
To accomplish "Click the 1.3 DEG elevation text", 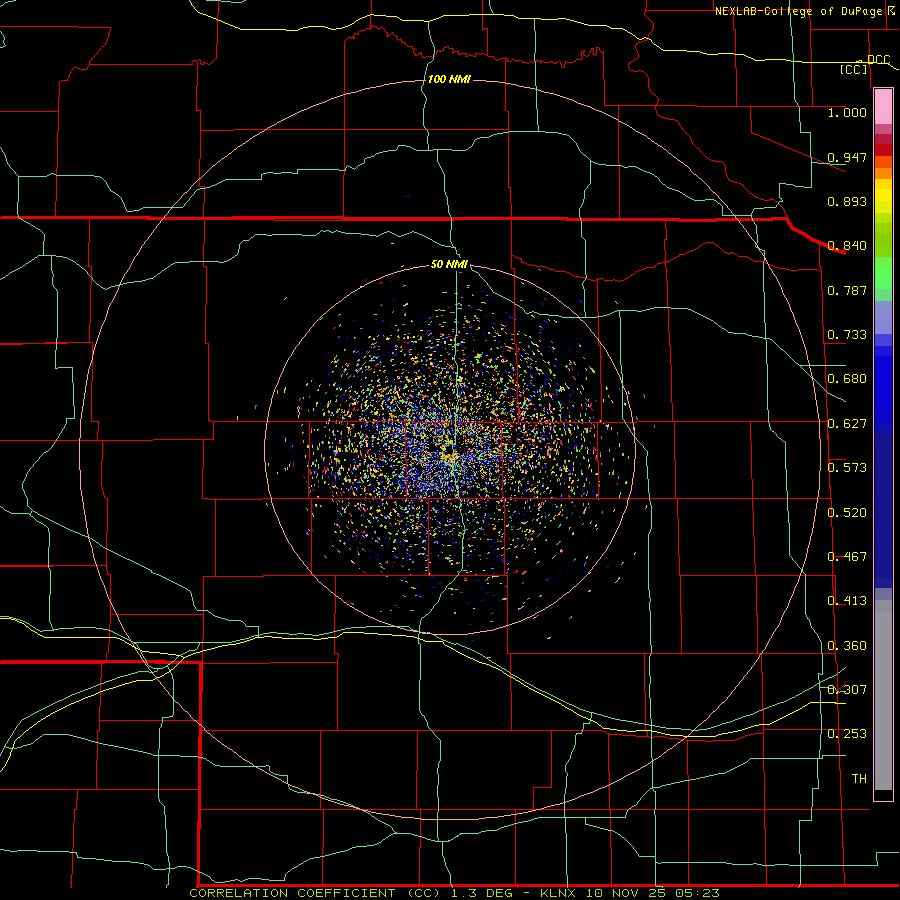I will [x=480, y=893].
